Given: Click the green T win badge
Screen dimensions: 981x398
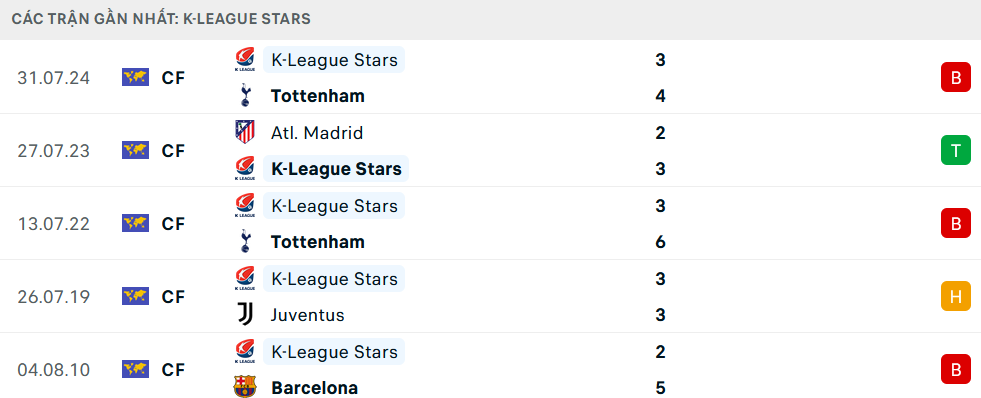Looking at the screenshot, I should 955,150.
